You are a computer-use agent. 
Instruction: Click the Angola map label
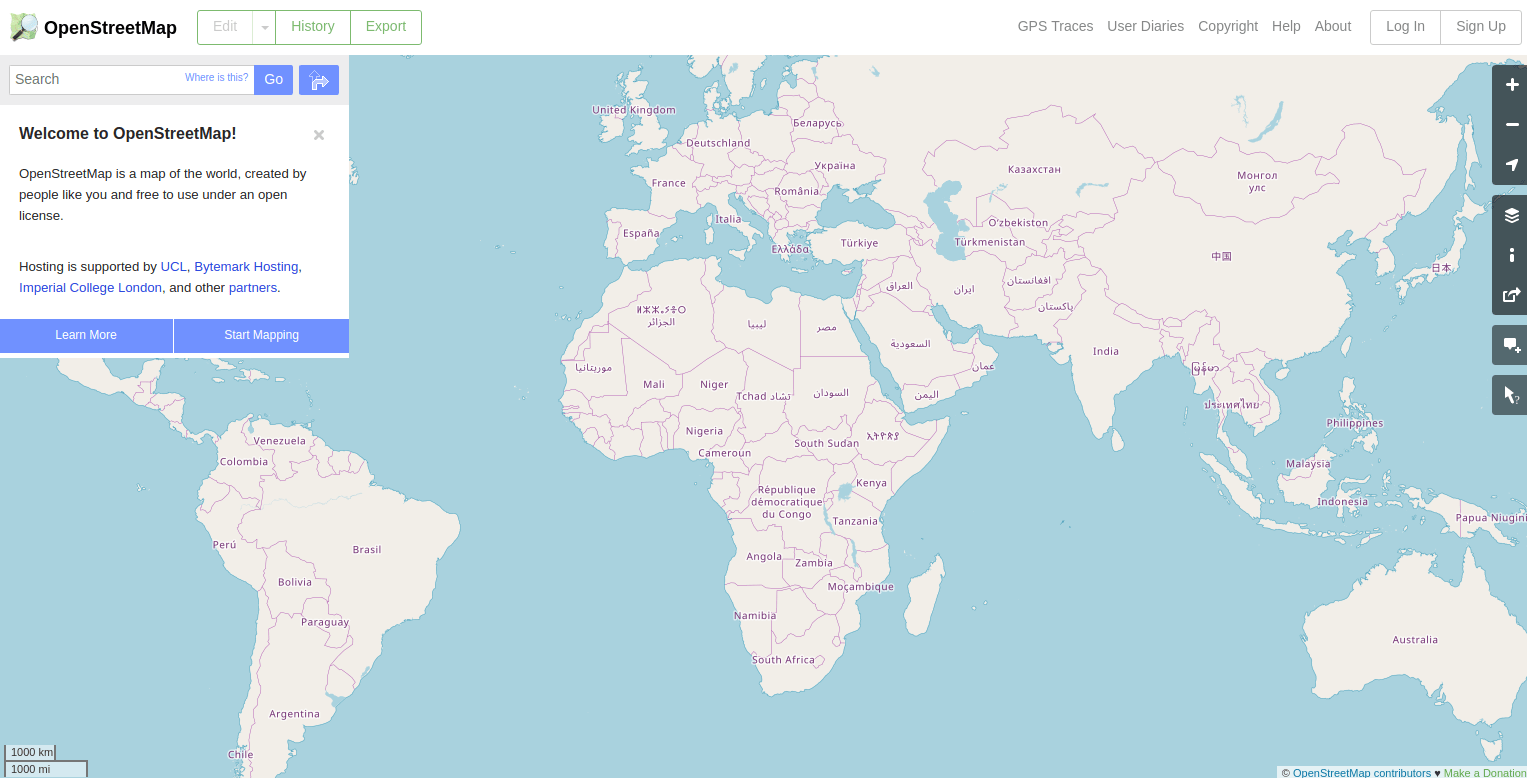(764, 557)
